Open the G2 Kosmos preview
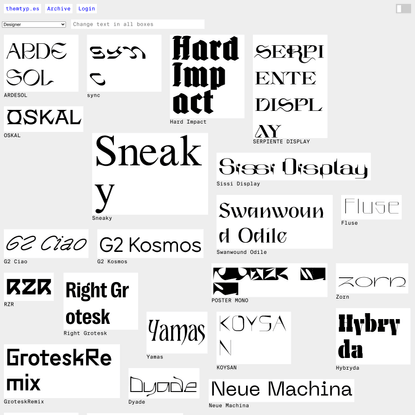 [150, 243]
